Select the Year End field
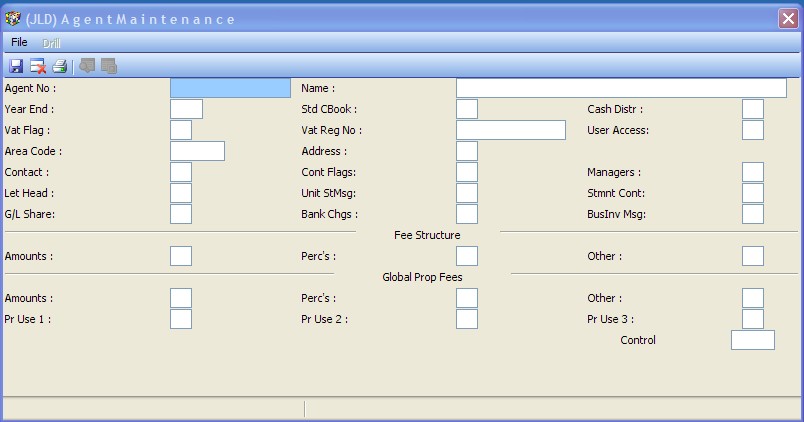 tap(186, 109)
